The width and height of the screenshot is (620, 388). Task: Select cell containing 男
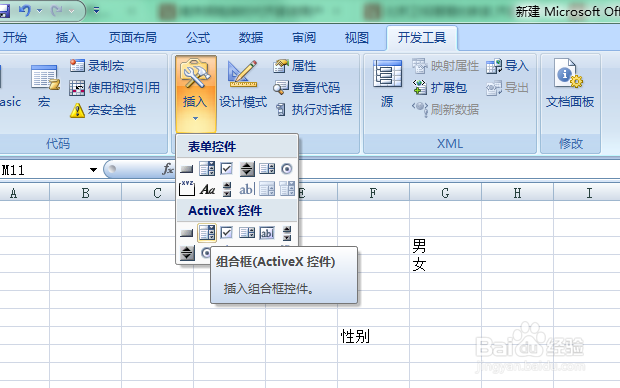click(445, 246)
